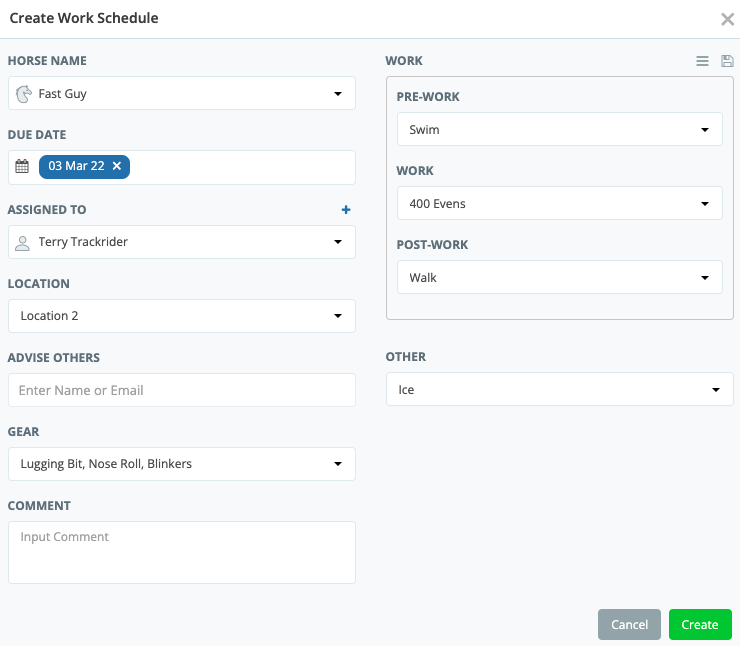Change the Work 400 Evens dropdown
The height and width of the screenshot is (646, 740).
(x=704, y=204)
